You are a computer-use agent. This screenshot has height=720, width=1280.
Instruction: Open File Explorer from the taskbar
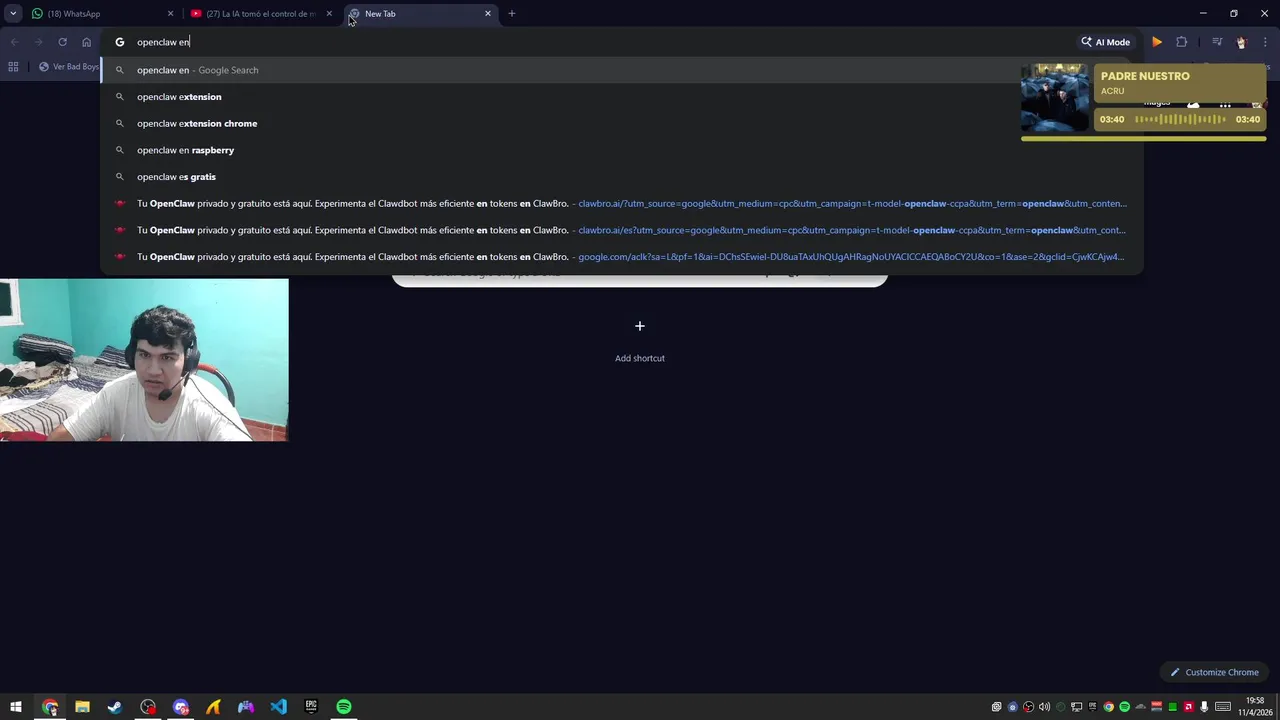(x=82, y=707)
